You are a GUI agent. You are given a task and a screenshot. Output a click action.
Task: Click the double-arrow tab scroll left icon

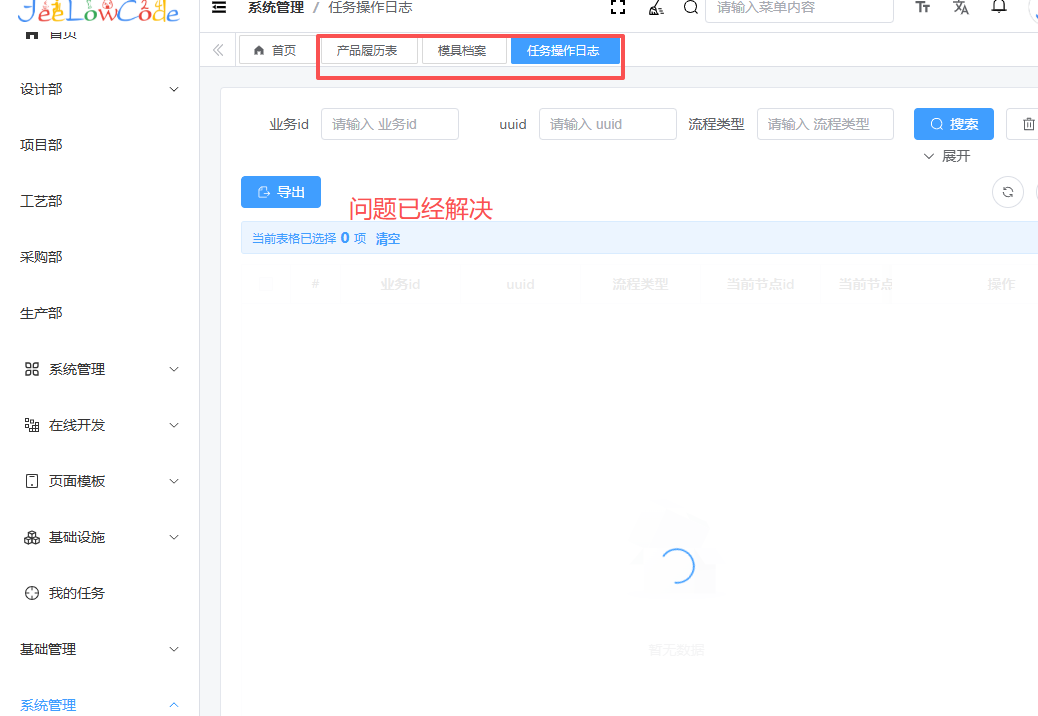(218, 50)
